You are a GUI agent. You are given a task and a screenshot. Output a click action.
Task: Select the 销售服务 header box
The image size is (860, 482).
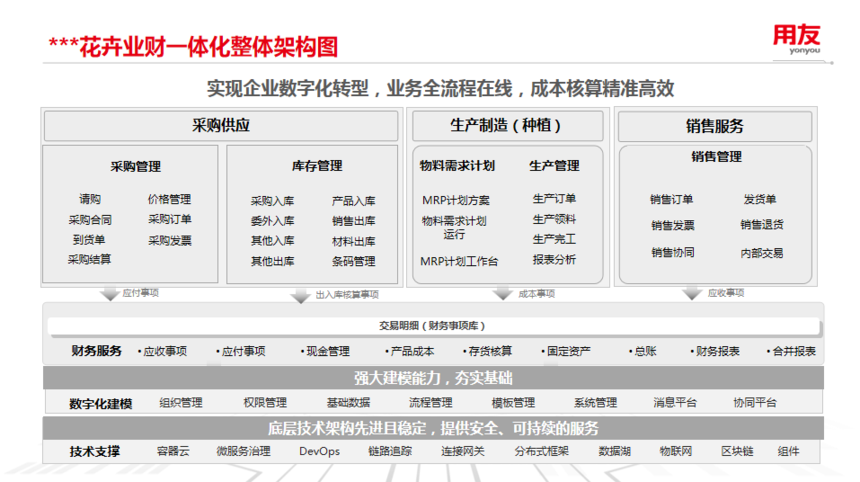coord(715,127)
